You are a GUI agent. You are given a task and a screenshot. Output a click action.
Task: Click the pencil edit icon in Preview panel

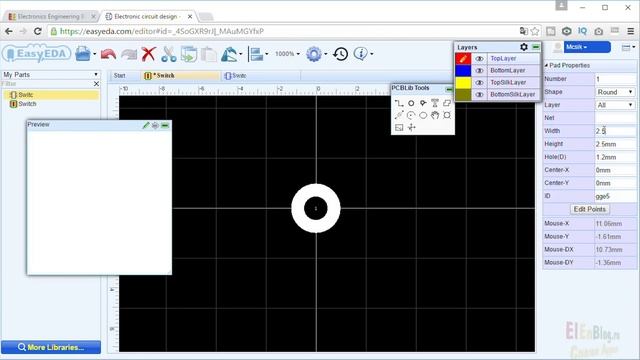[146, 125]
